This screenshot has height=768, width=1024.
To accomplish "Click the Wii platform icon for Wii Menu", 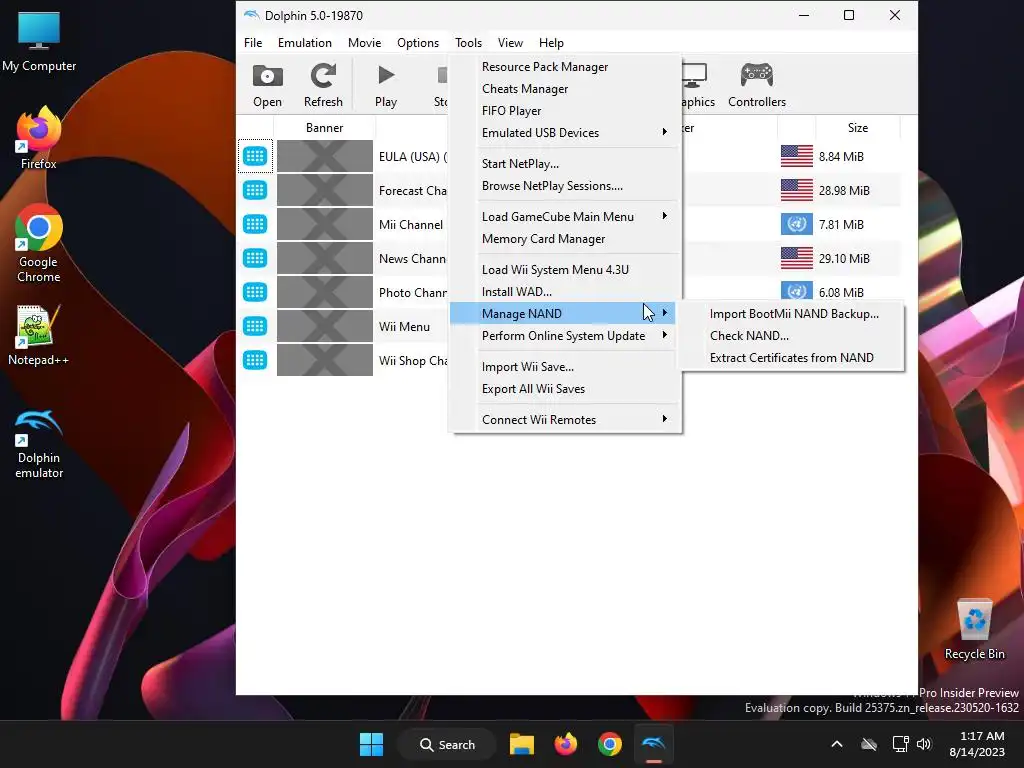I will point(255,326).
